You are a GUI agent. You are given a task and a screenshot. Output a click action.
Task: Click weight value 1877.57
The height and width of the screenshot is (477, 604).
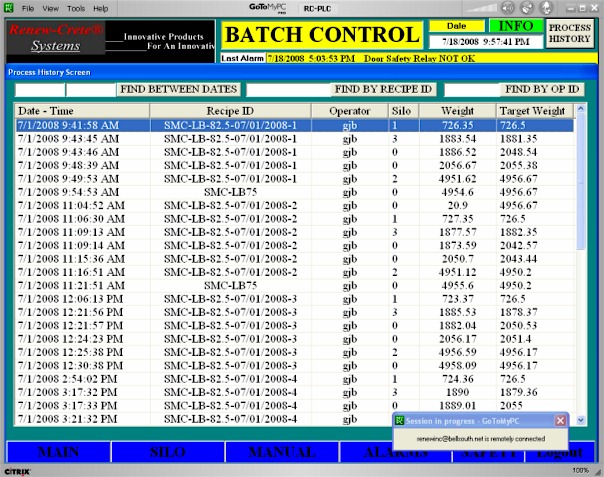(x=458, y=232)
